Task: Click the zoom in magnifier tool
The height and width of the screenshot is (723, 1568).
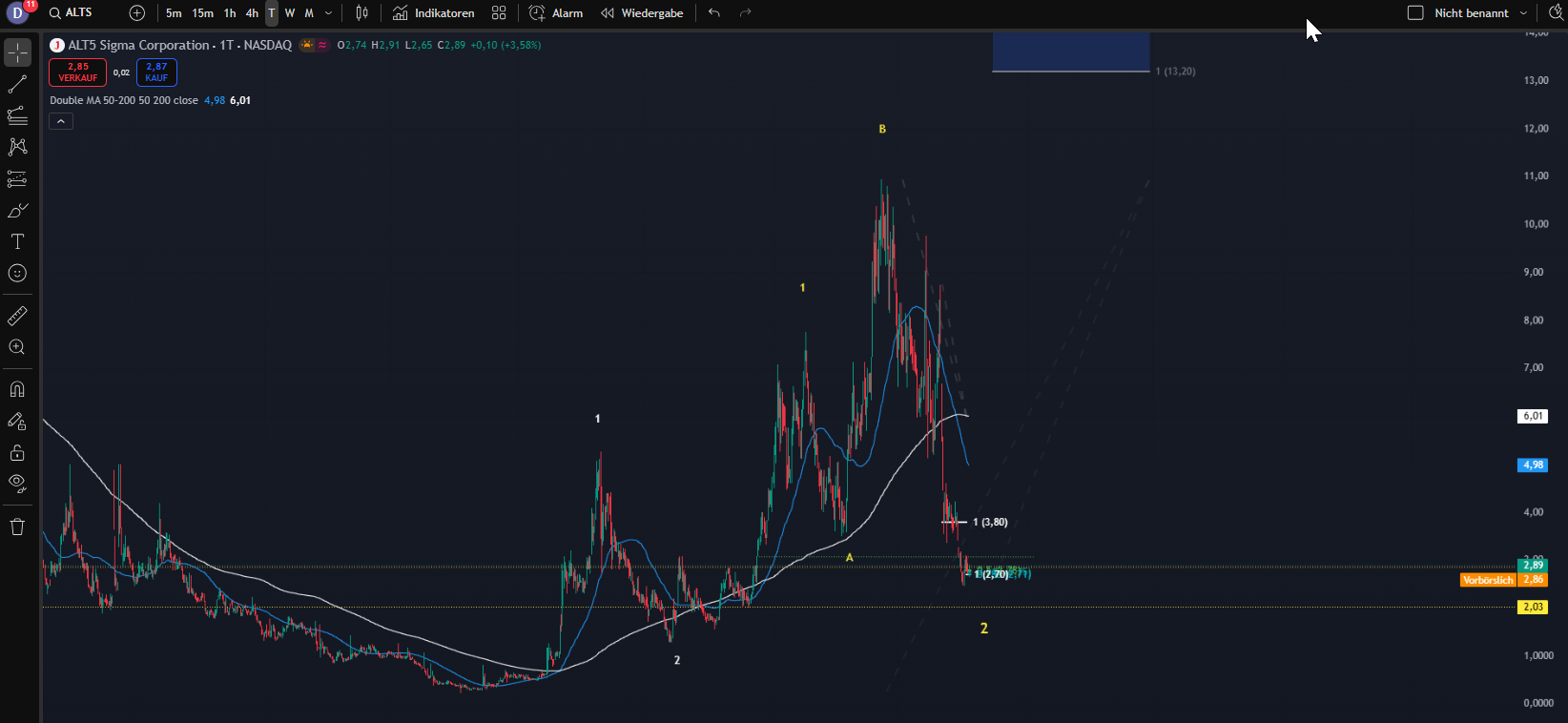Action: [x=17, y=347]
